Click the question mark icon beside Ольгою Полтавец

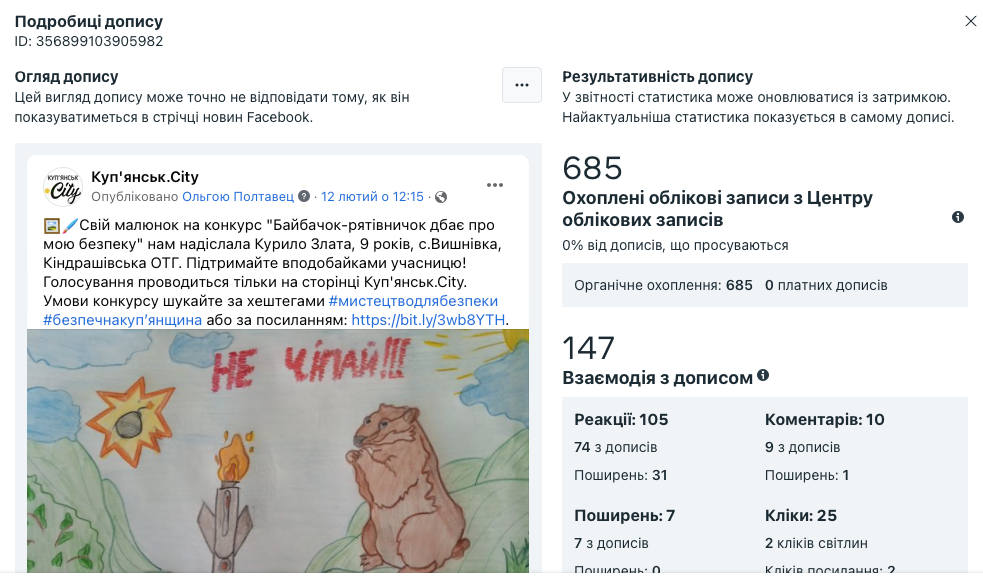point(304,196)
